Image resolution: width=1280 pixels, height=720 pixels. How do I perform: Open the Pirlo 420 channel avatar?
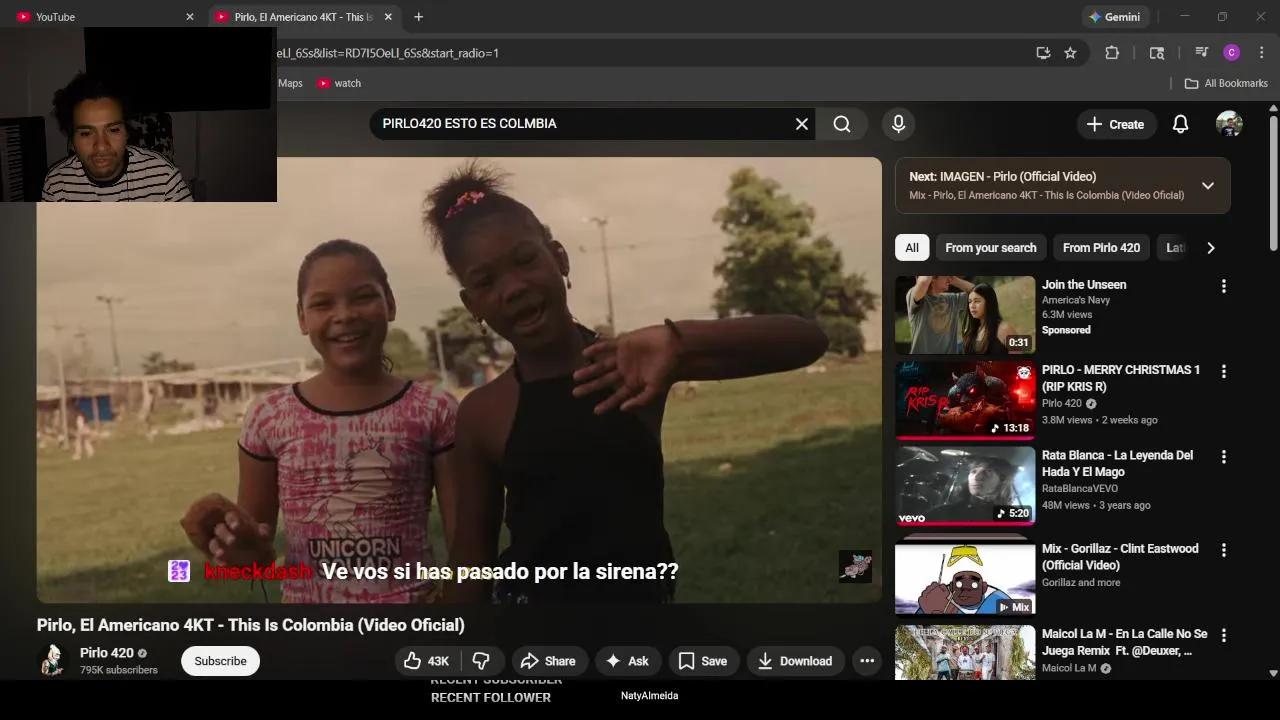(x=52, y=660)
